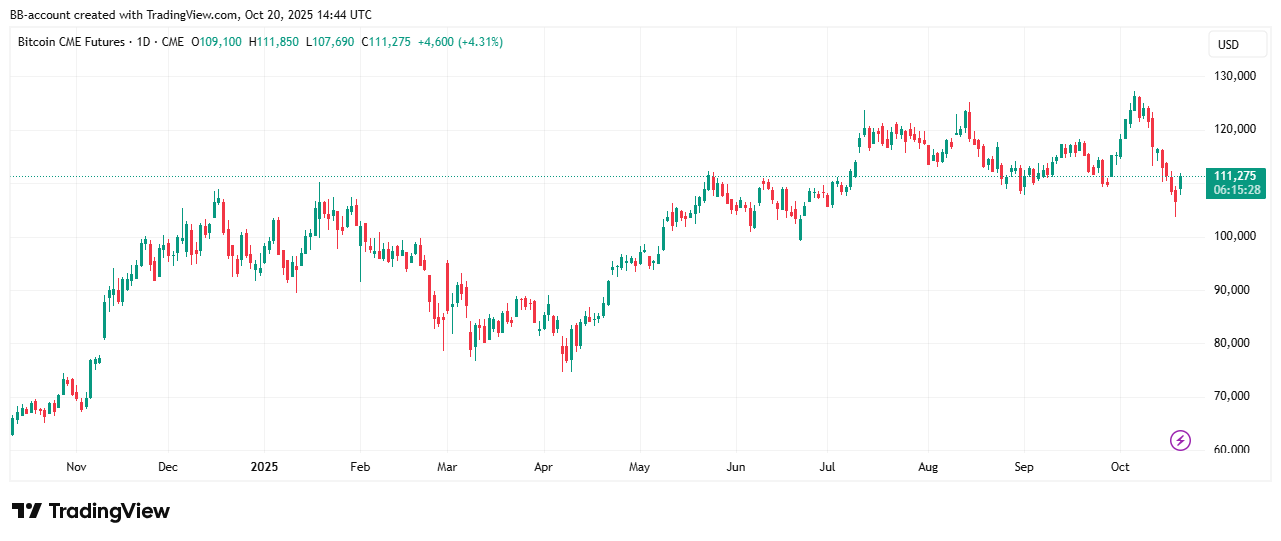Select the Nov label on time axis
The image size is (1281, 541).
point(77,467)
